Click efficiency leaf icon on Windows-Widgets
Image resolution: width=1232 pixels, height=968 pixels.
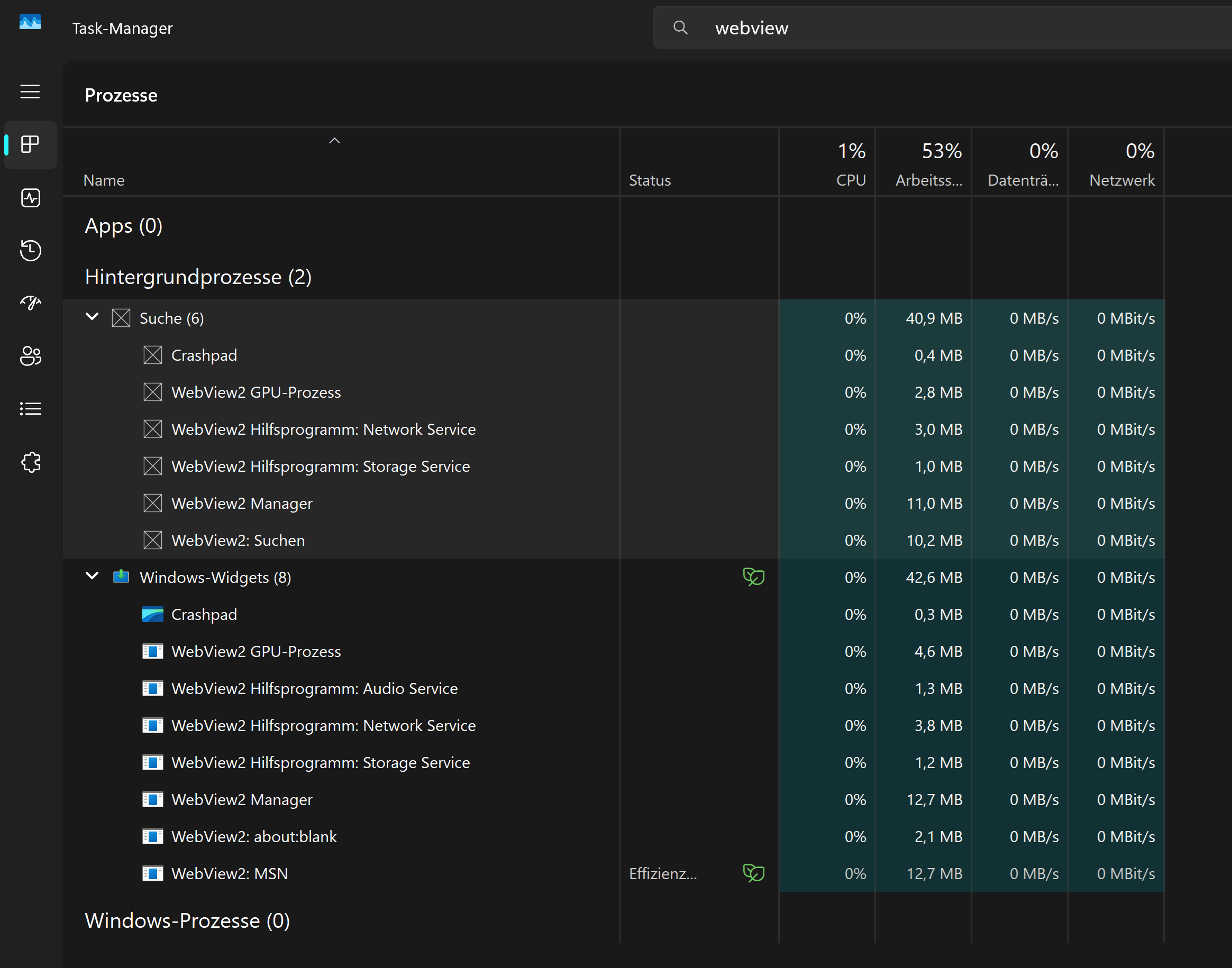pyautogui.click(x=753, y=577)
